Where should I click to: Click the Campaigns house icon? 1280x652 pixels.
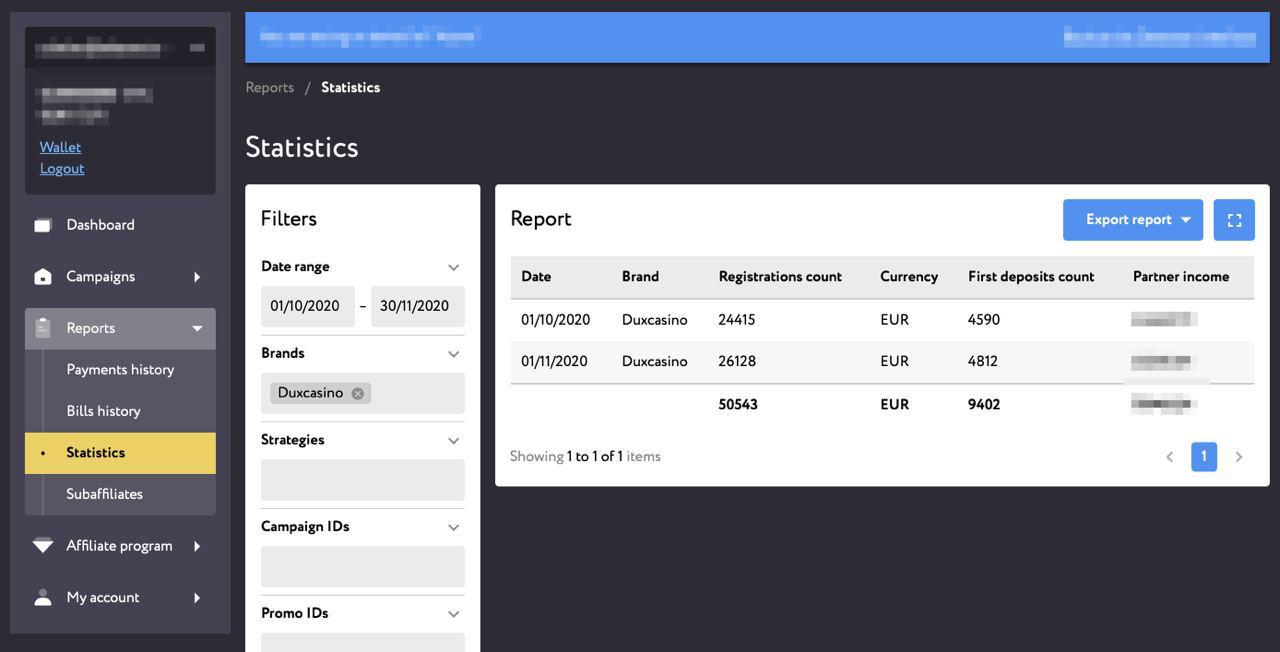point(42,277)
